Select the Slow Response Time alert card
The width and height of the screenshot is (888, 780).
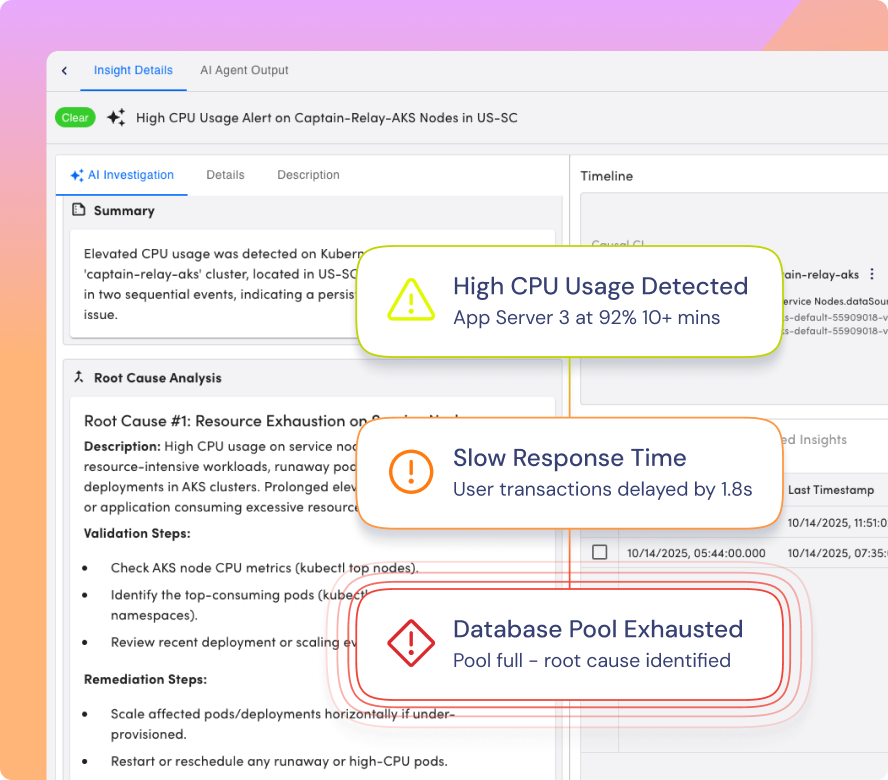(x=568, y=472)
